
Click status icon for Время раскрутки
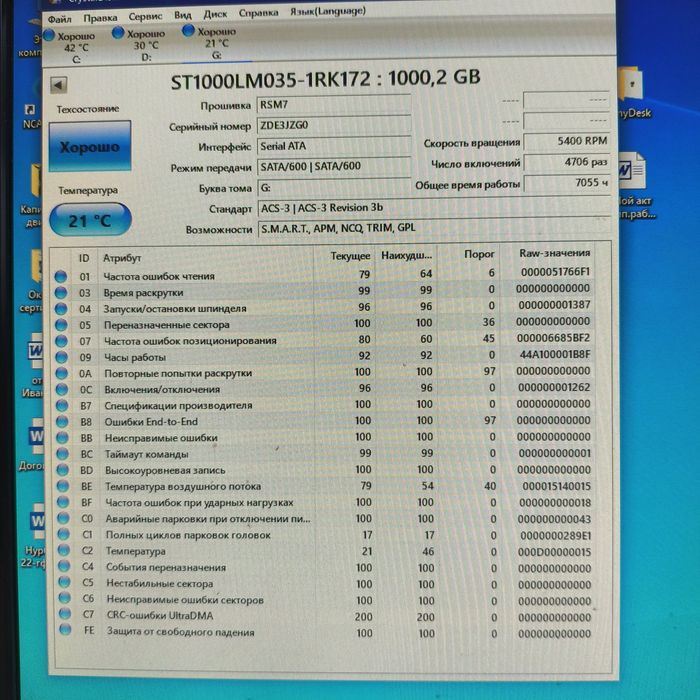61,293
